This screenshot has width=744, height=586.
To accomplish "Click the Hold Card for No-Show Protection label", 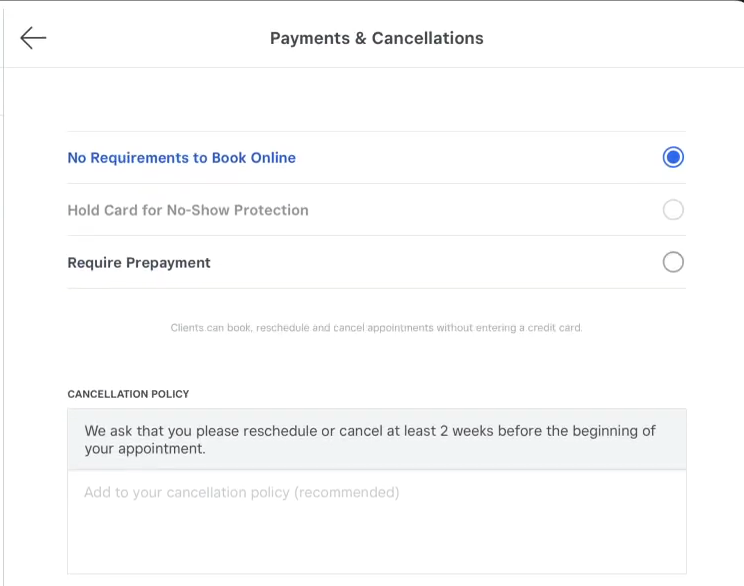I will pyautogui.click(x=188, y=210).
